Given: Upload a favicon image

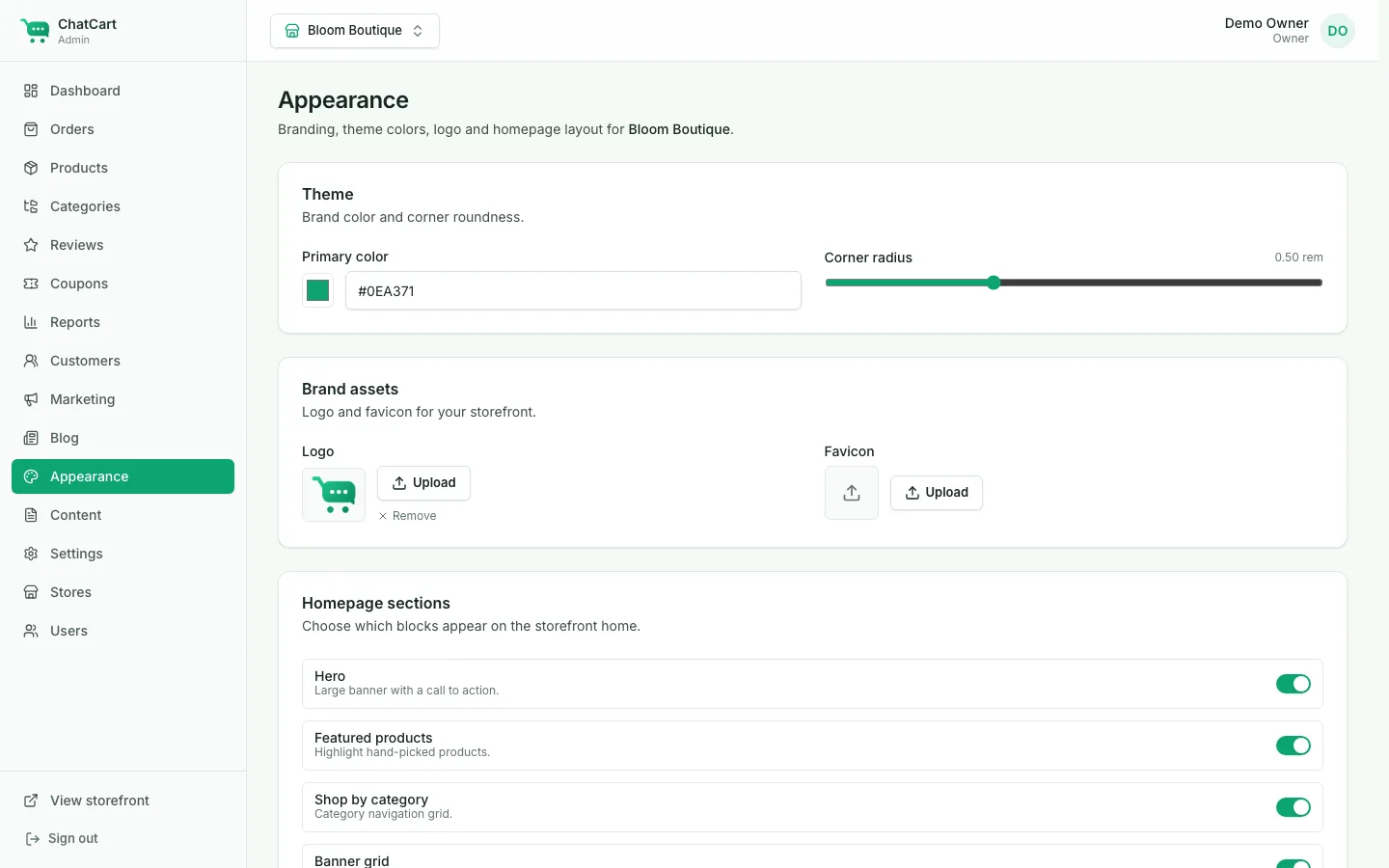Looking at the screenshot, I should tap(937, 493).
